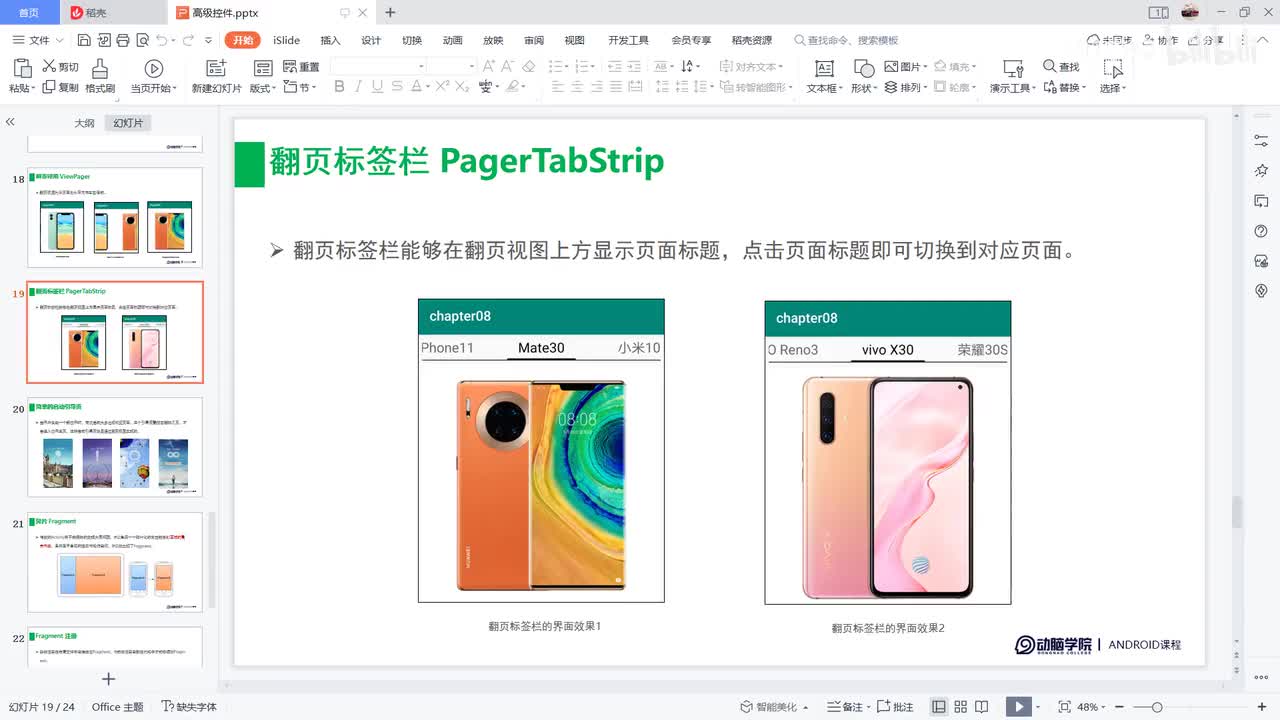Open the Replace (替换) dropdown
The image size is (1280, 720).
click(x=1064, y=87)
